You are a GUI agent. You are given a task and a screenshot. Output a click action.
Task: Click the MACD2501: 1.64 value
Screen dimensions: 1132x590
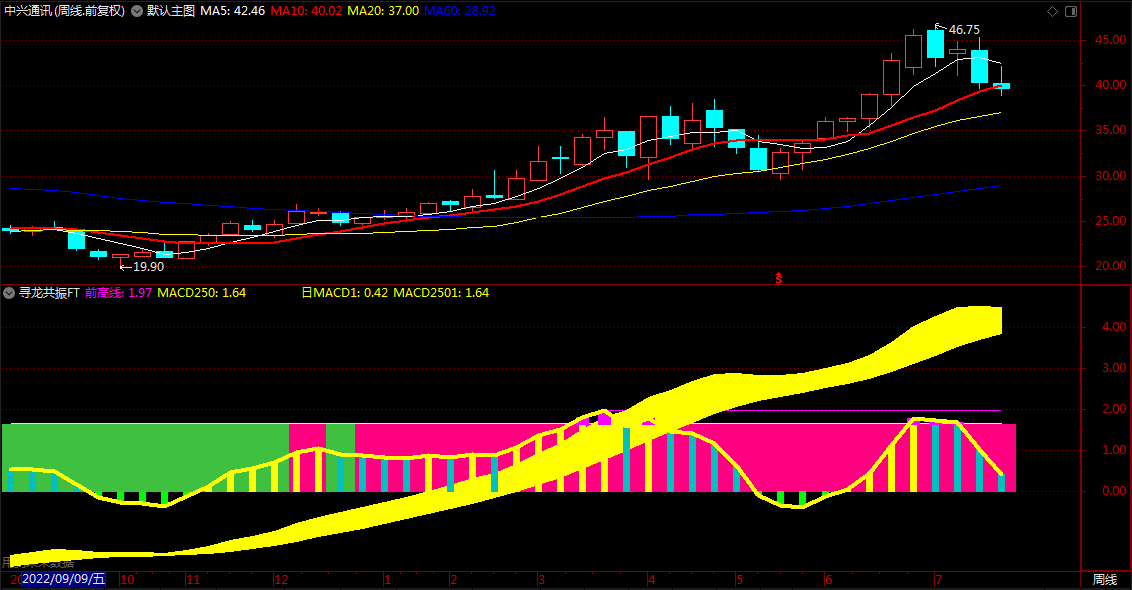441,292
